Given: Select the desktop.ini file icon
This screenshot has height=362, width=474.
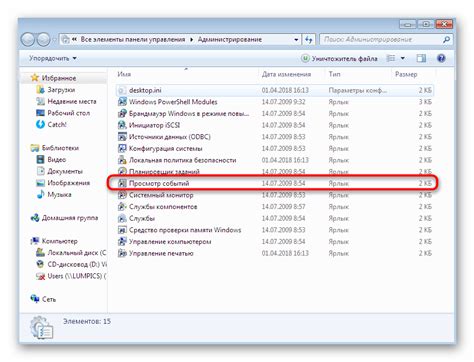Looking at the screenshot, I should (x=122, y=90).
